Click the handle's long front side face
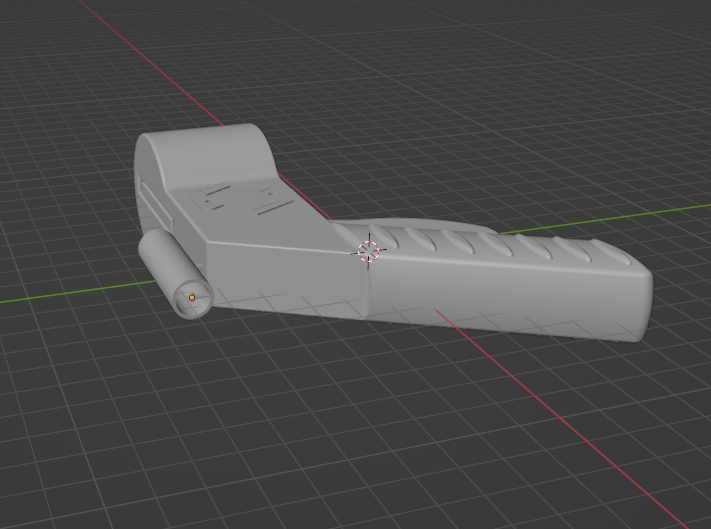The width and height of the screenshot is (711, 529). [x=503, y=297]
